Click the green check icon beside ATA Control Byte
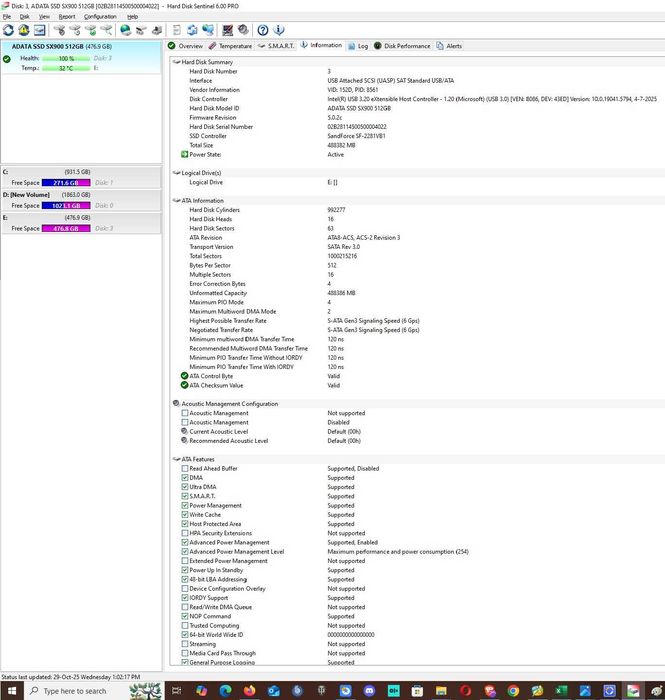 click(184, 376)
